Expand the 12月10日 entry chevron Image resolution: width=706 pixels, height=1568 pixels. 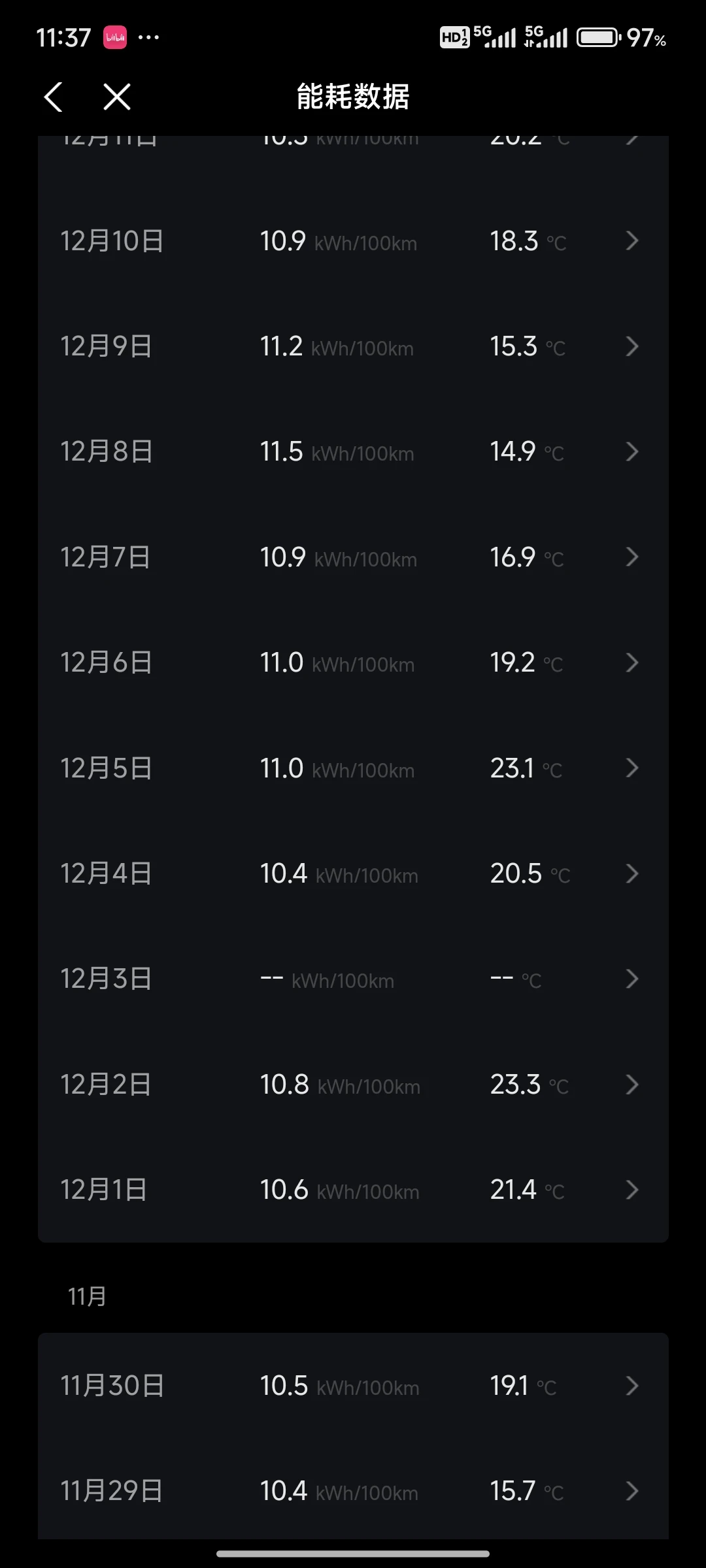pyautogui.click(x=631, y=241)
